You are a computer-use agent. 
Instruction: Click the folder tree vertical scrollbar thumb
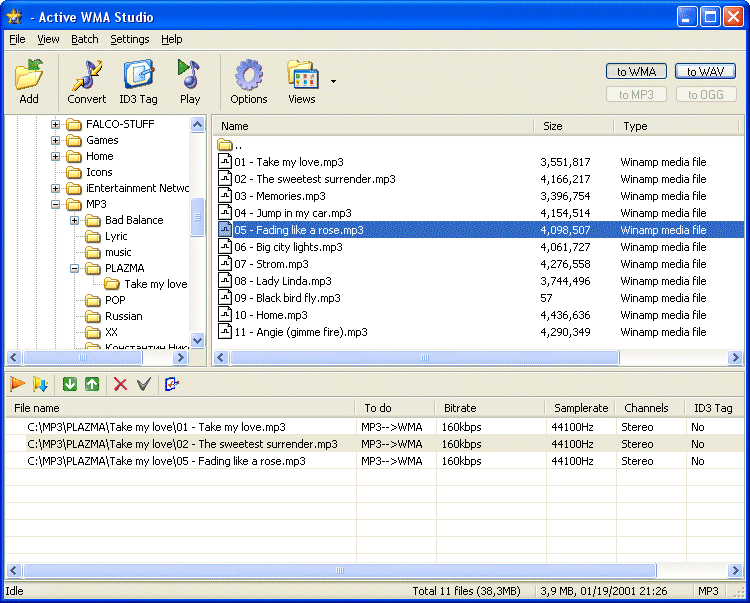tap(197, 217)
